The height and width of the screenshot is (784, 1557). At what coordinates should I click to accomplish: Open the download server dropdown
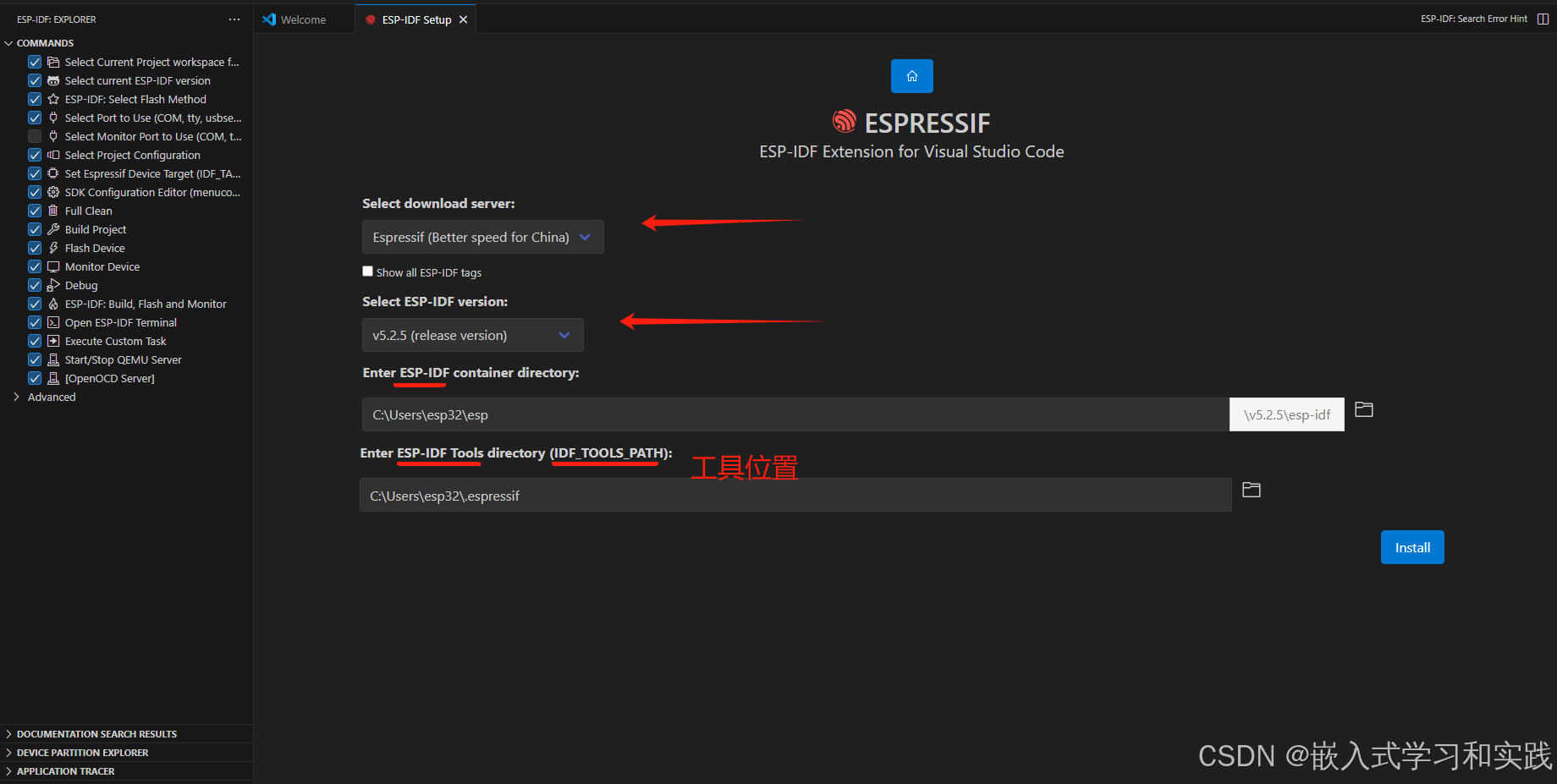(482, 237)
